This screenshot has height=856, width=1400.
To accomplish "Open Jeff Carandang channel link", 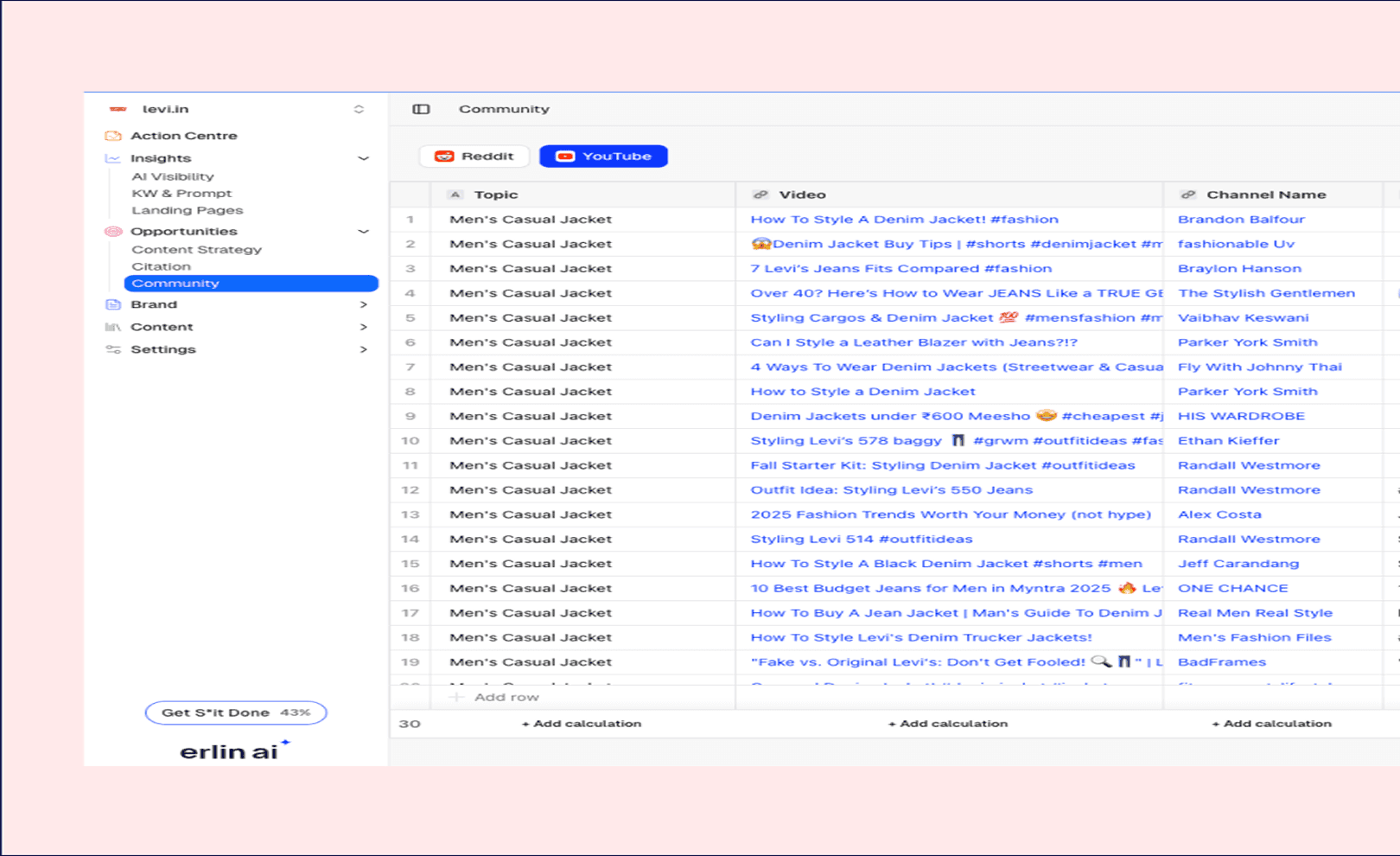I will tap(1238, 564).
